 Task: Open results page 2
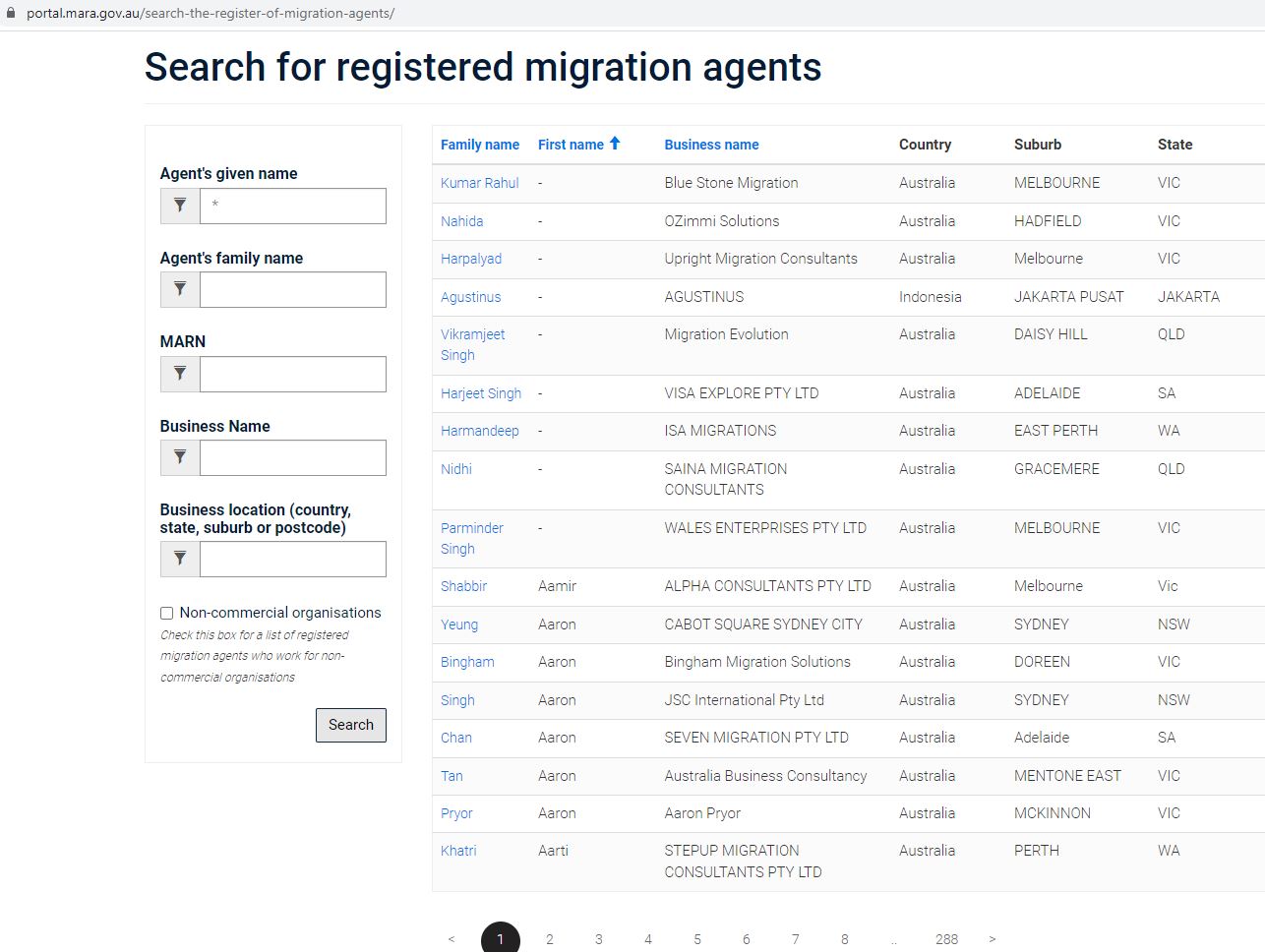[x=549, y=939]
